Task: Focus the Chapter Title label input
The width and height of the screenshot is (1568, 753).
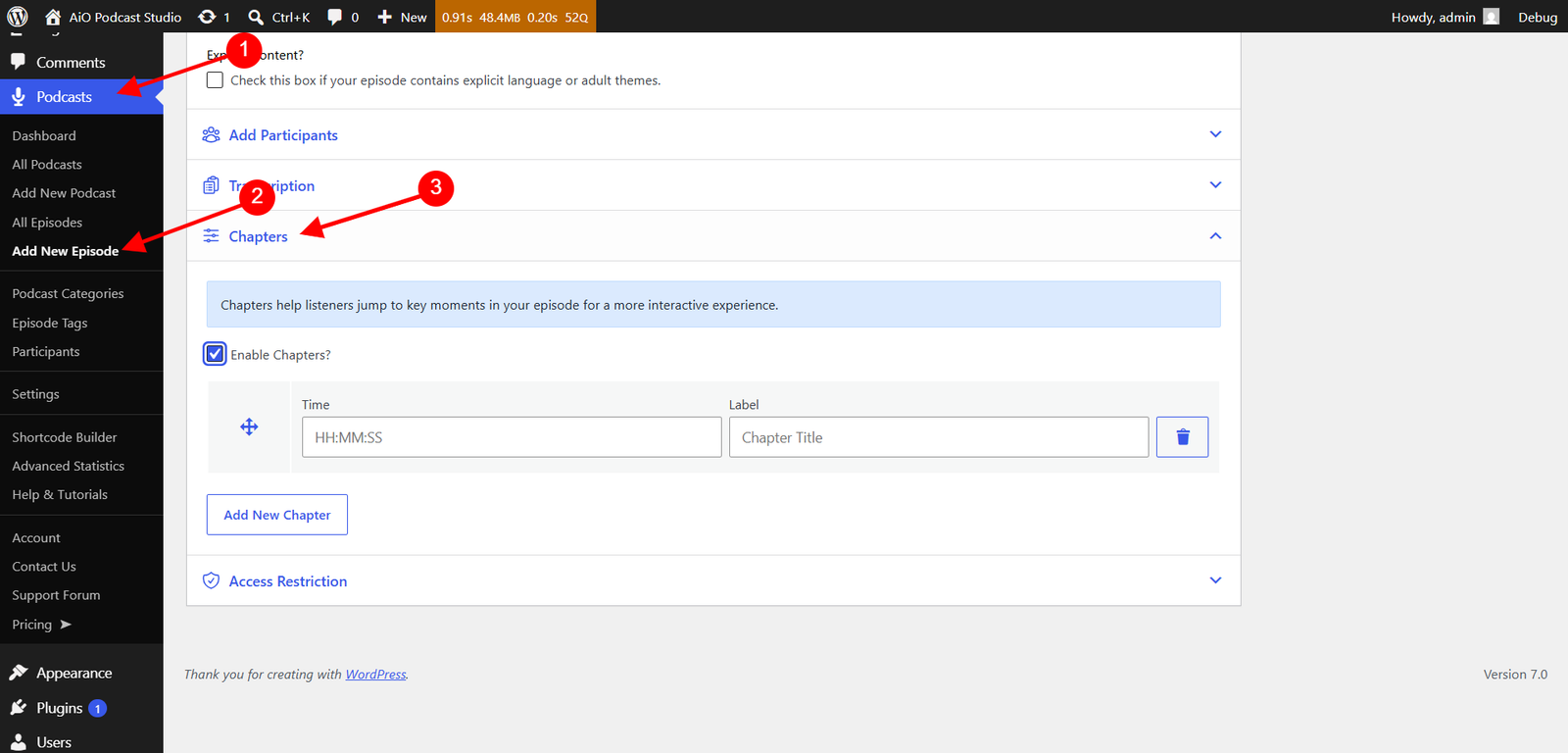Action: point(939,437)
